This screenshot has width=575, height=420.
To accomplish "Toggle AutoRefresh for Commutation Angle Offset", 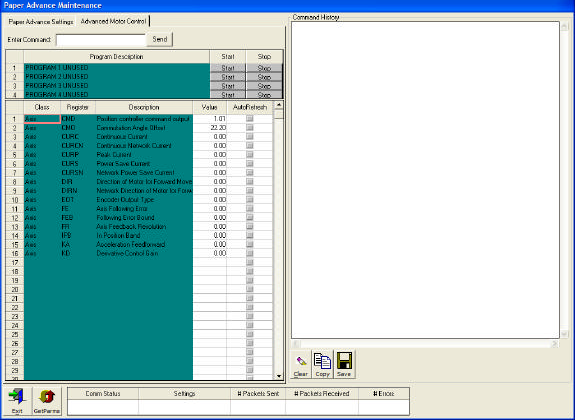I will point(250,127).
